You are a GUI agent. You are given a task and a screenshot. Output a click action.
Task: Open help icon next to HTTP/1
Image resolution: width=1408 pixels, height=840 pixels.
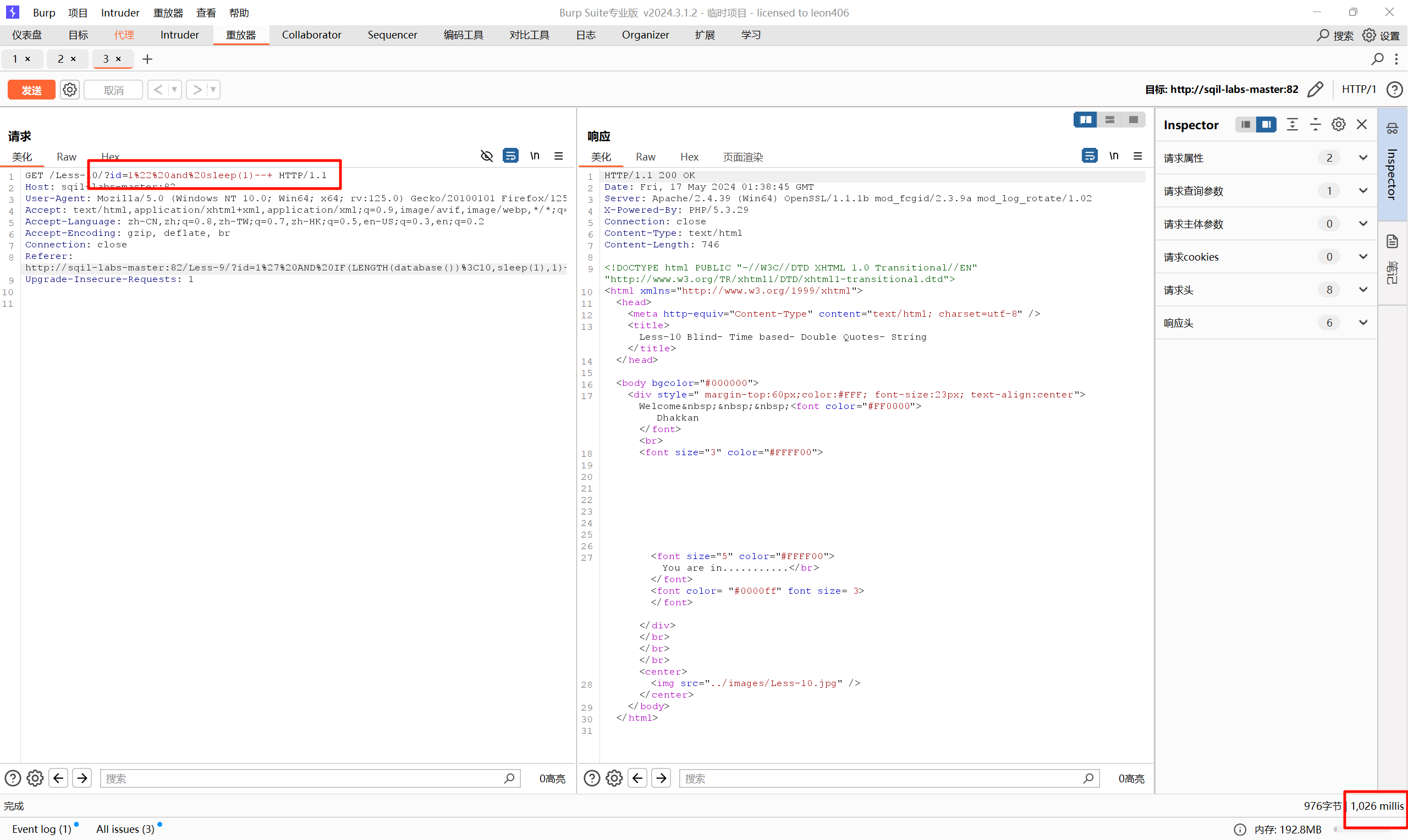(x=1393, y=90)
